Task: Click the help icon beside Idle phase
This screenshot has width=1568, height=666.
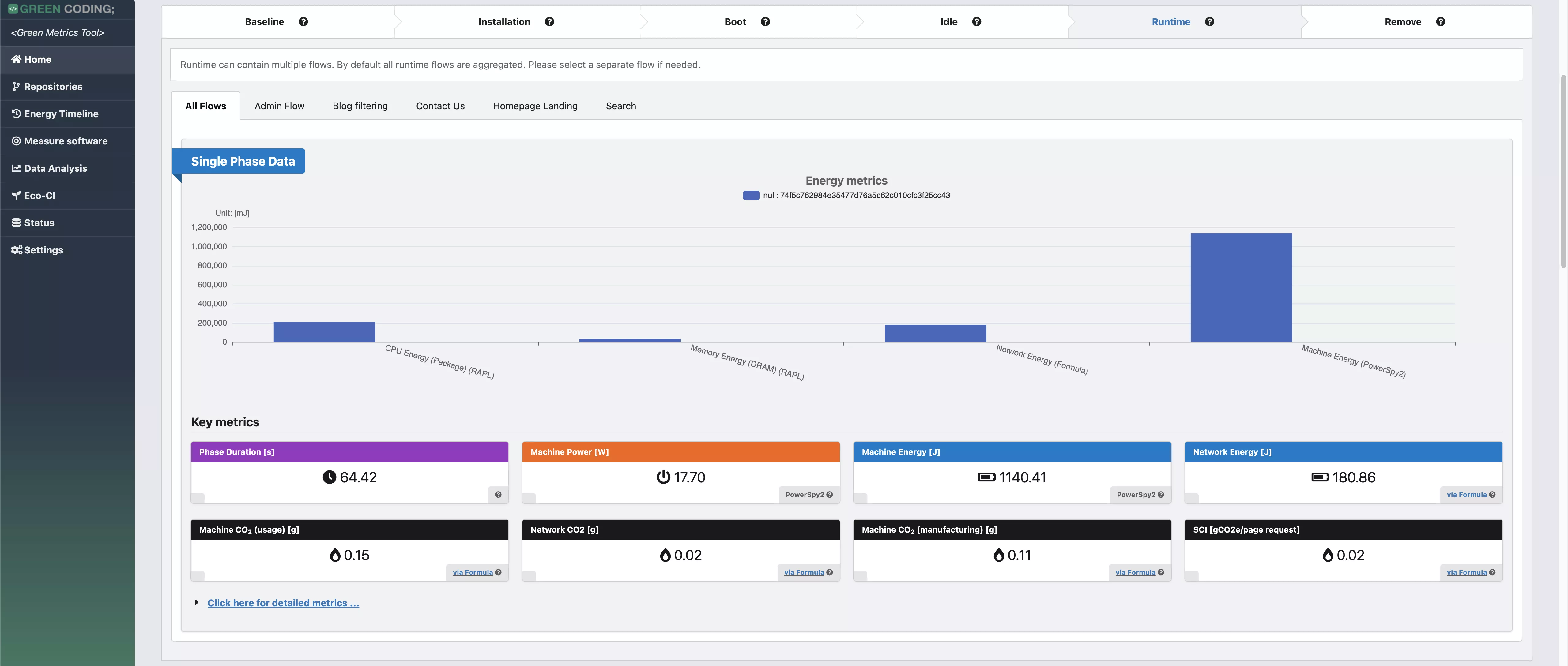Action: [976, 22]
